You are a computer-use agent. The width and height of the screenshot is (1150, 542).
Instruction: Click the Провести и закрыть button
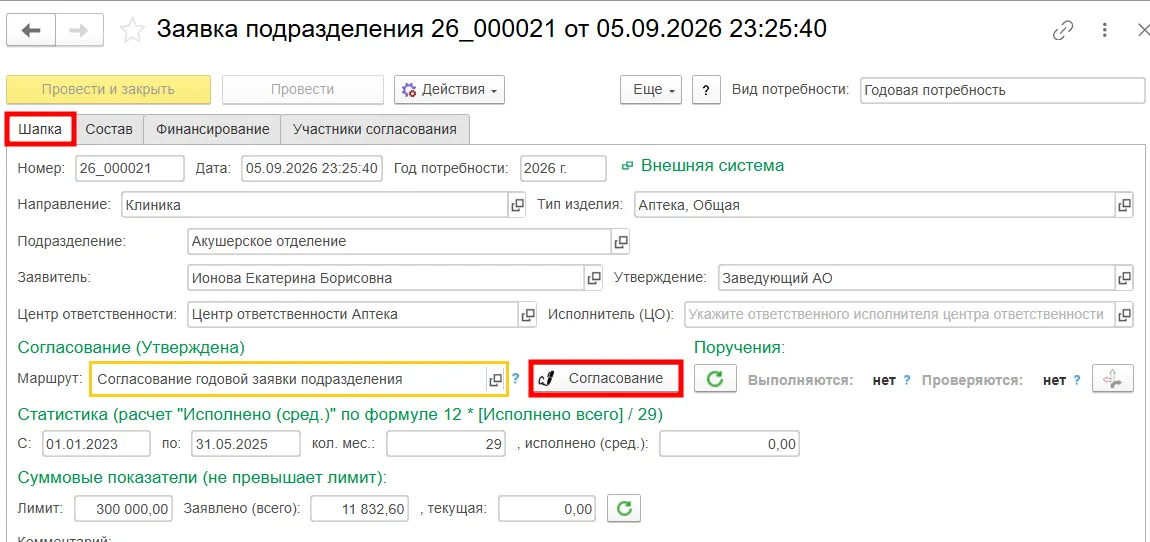(x=109, y=90)
